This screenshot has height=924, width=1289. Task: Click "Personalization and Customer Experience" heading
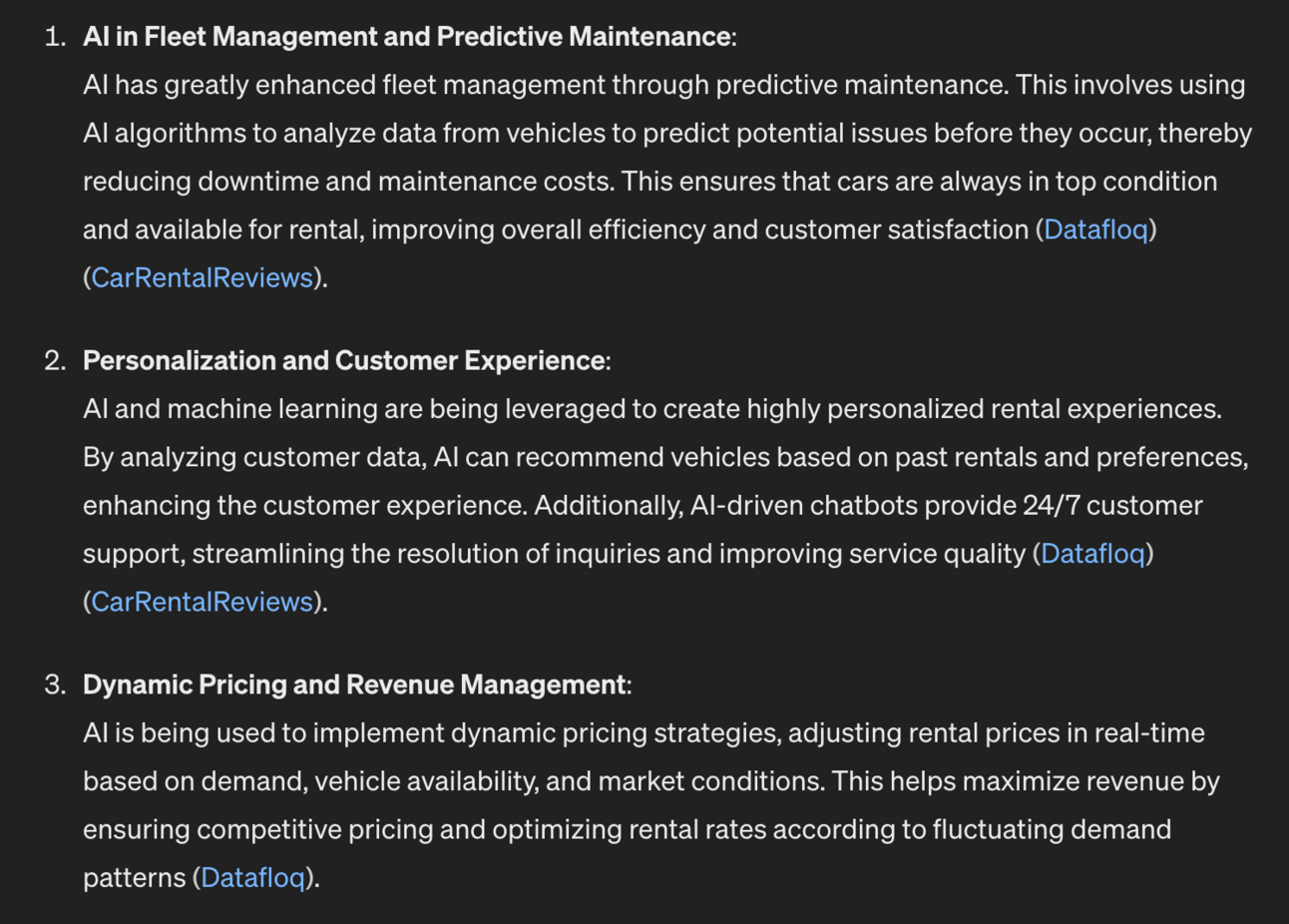tap(343, 360)
